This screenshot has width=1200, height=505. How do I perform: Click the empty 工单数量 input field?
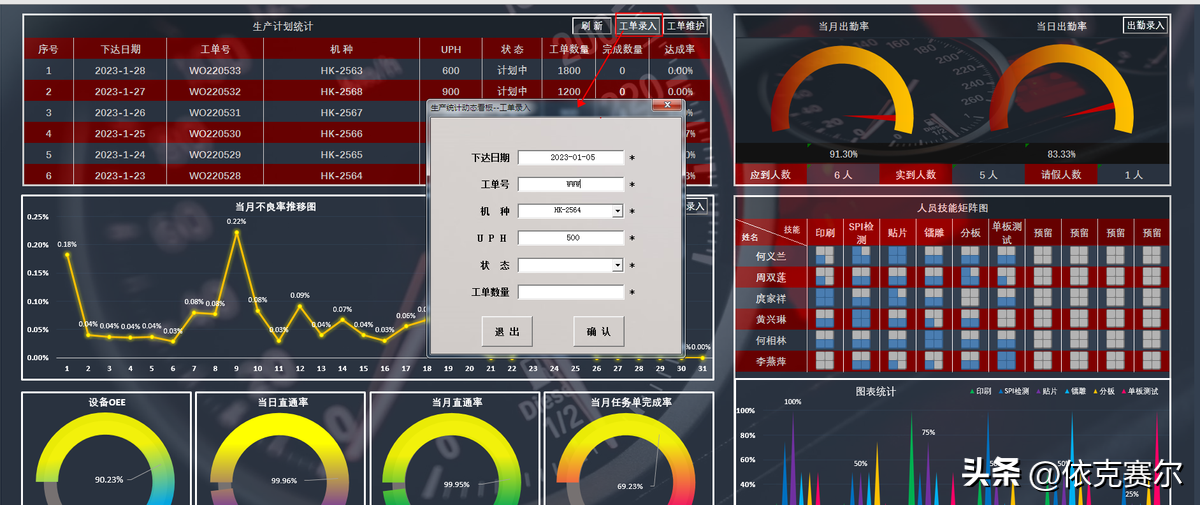tap(571, 292)
